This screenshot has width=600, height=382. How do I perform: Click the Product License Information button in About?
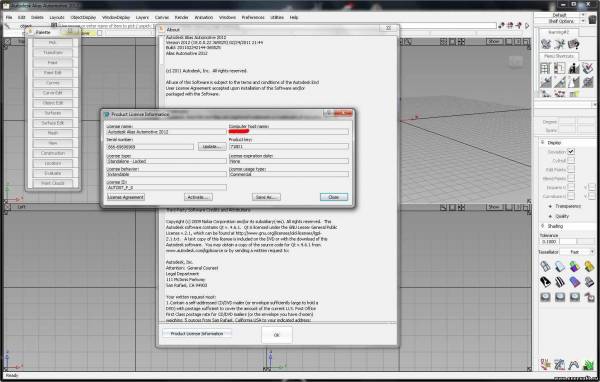point(197,334)
